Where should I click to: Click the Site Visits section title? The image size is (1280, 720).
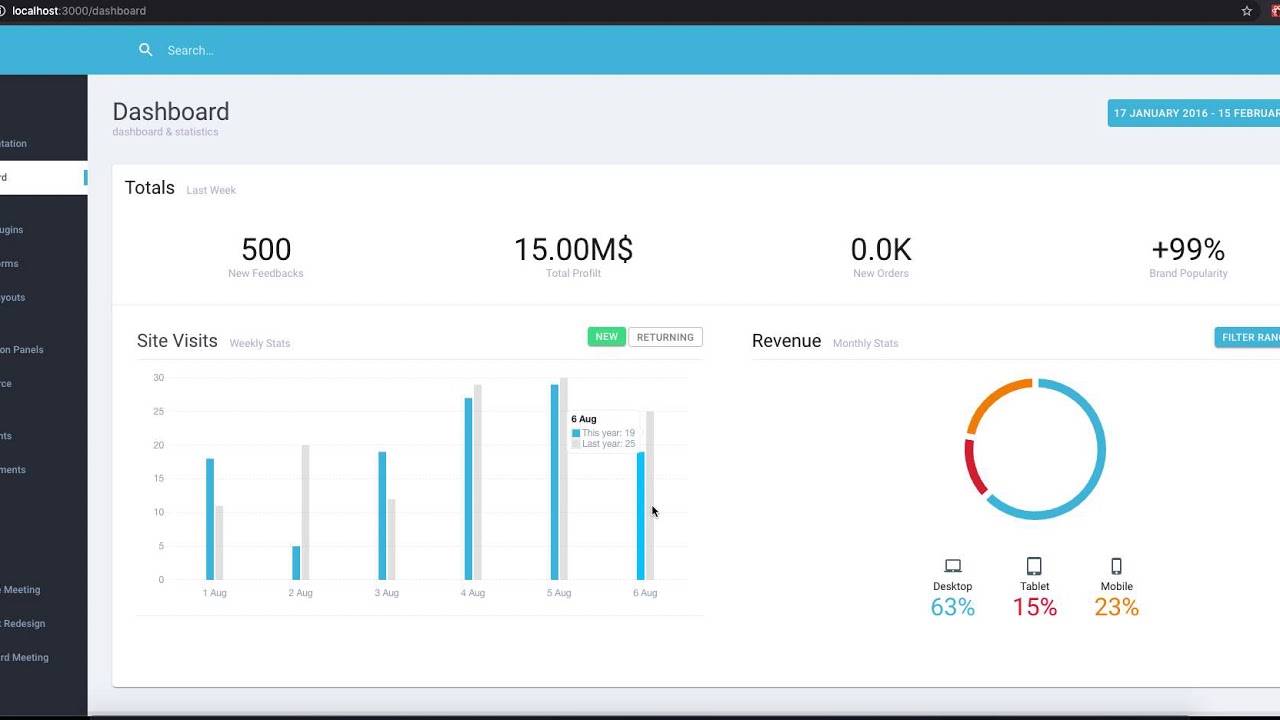click(x=177, y=341)
